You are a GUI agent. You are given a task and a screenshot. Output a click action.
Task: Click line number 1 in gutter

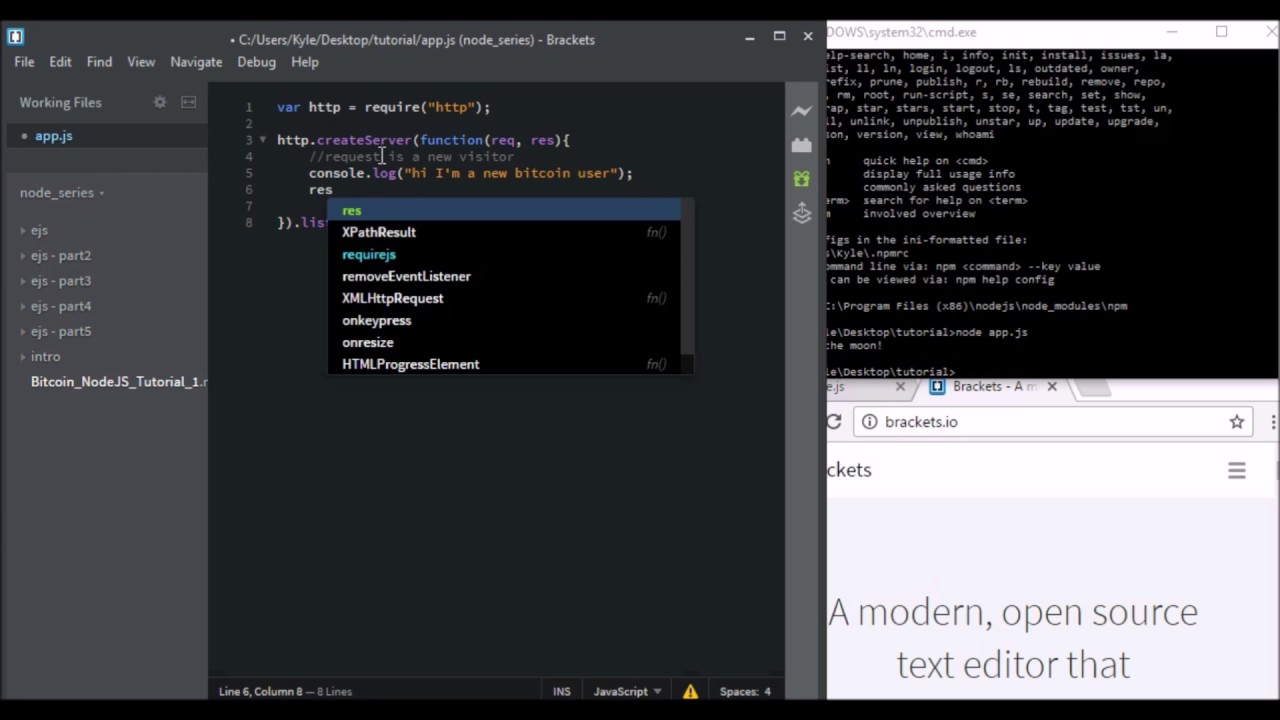point(249,107)
